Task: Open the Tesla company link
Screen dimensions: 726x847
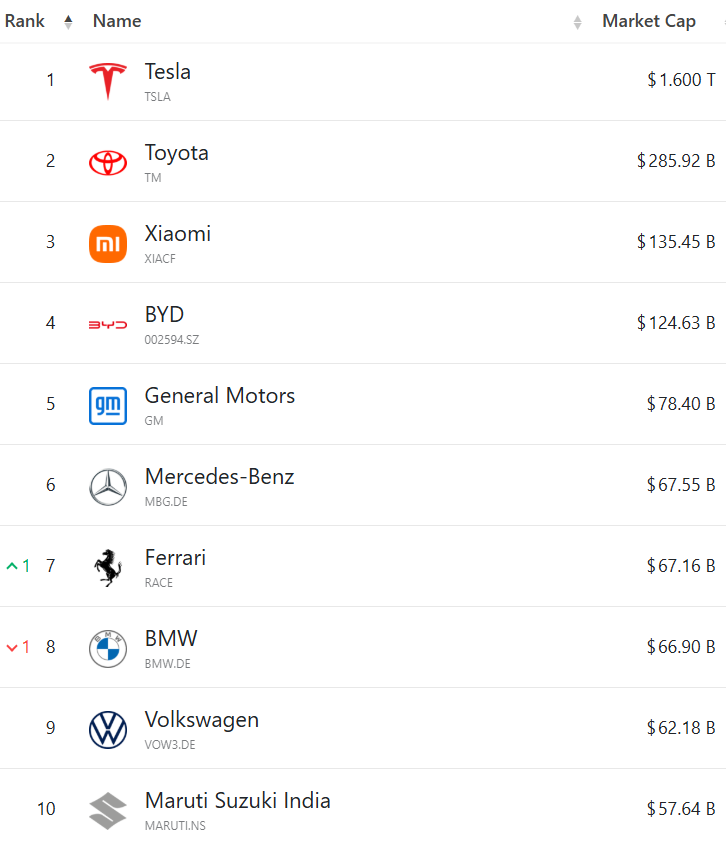Action: point(168,72)
